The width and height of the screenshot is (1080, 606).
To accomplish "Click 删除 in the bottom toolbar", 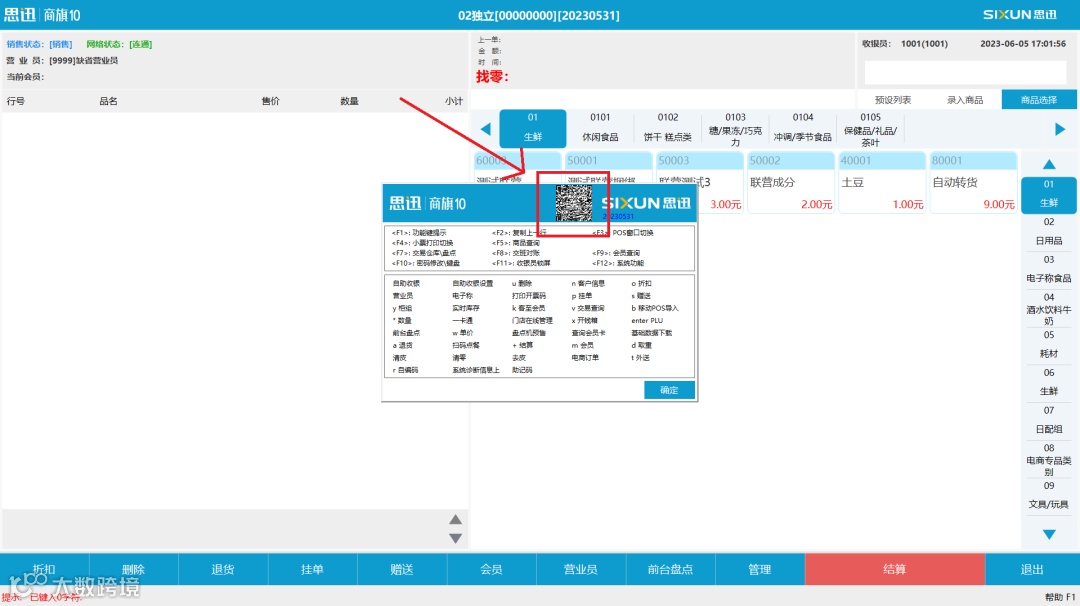I will [134, 570].
